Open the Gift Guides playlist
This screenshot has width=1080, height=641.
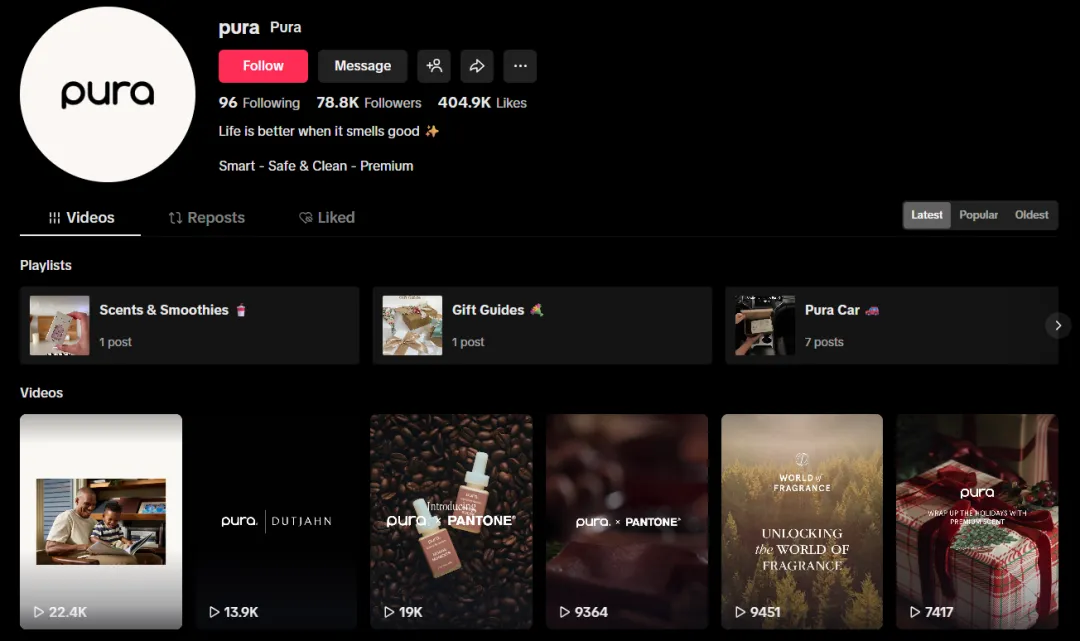coord(541,325)
